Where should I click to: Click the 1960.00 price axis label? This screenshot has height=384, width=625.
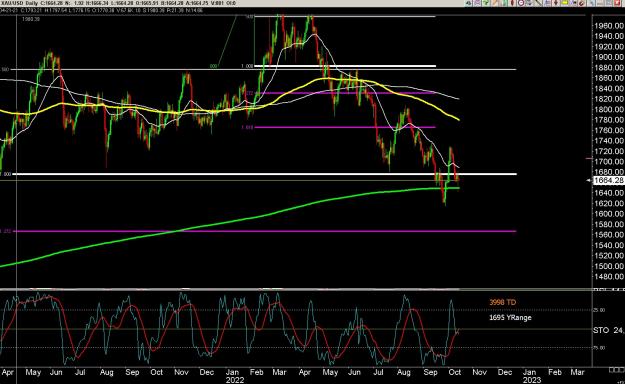point(609,26)
